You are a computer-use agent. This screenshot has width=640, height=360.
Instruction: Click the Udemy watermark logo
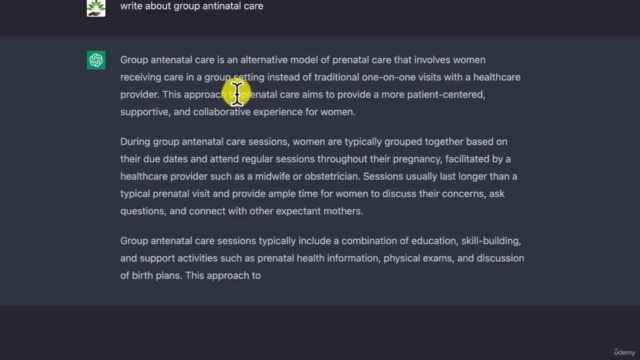pyautogui.click(x=624, y=352)
